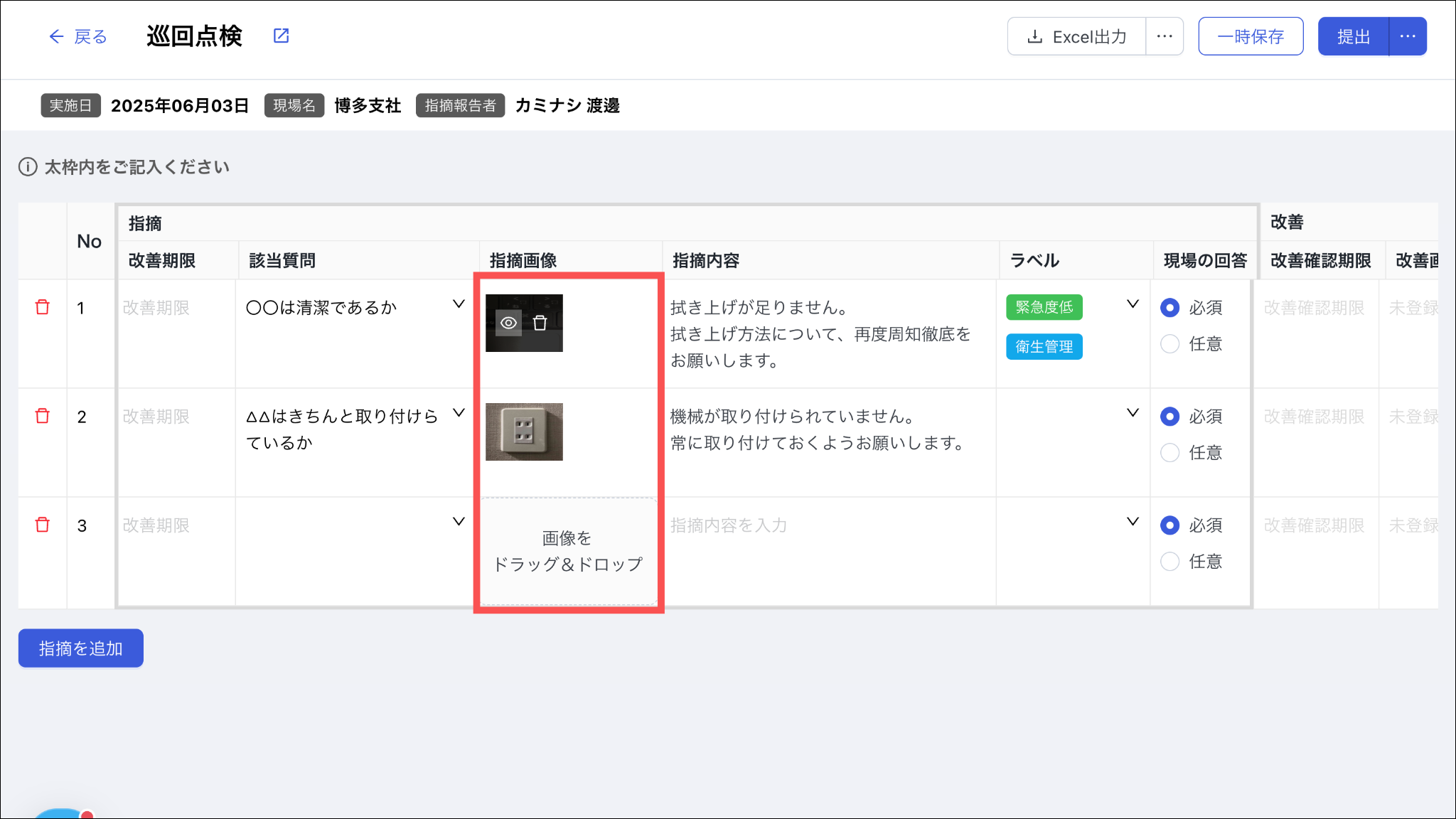This screenshot has height=819, width=1456.
Task: Remove the row 1 image with the overlay trash icon
Action: pyautogui.click(x=540, y=323)
